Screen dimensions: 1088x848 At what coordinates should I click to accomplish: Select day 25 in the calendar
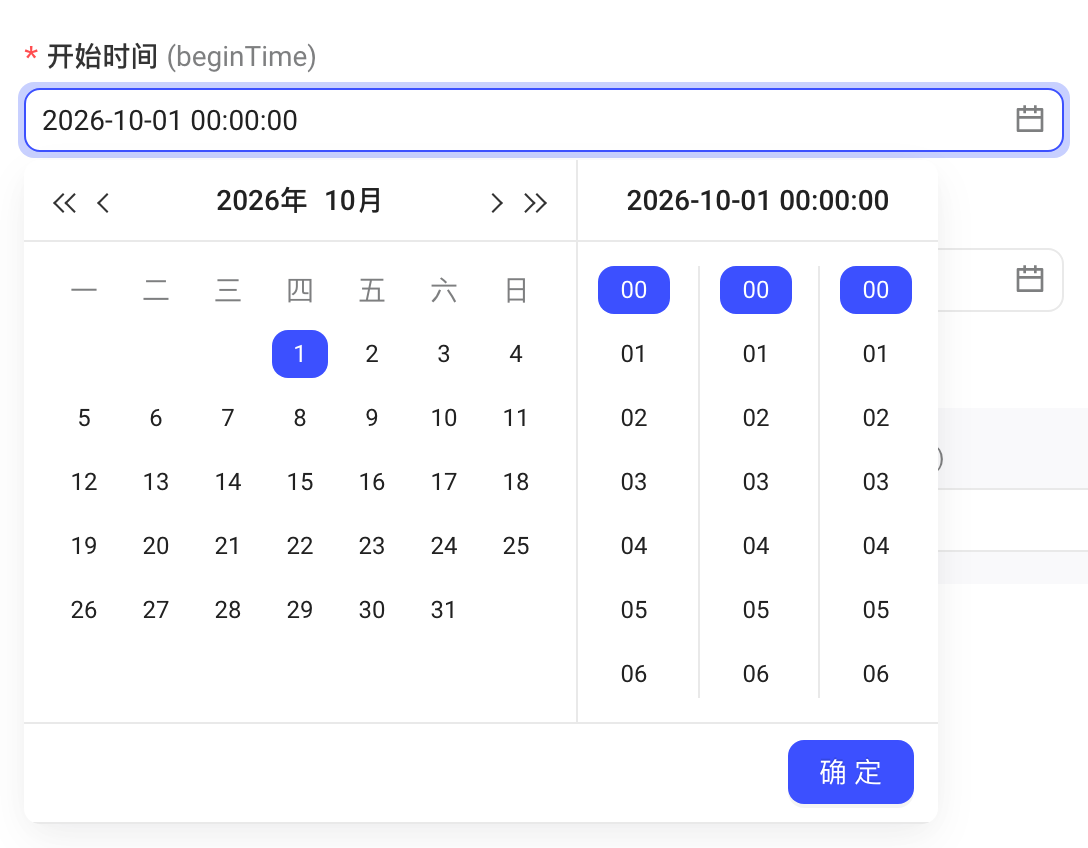(516, 545)
